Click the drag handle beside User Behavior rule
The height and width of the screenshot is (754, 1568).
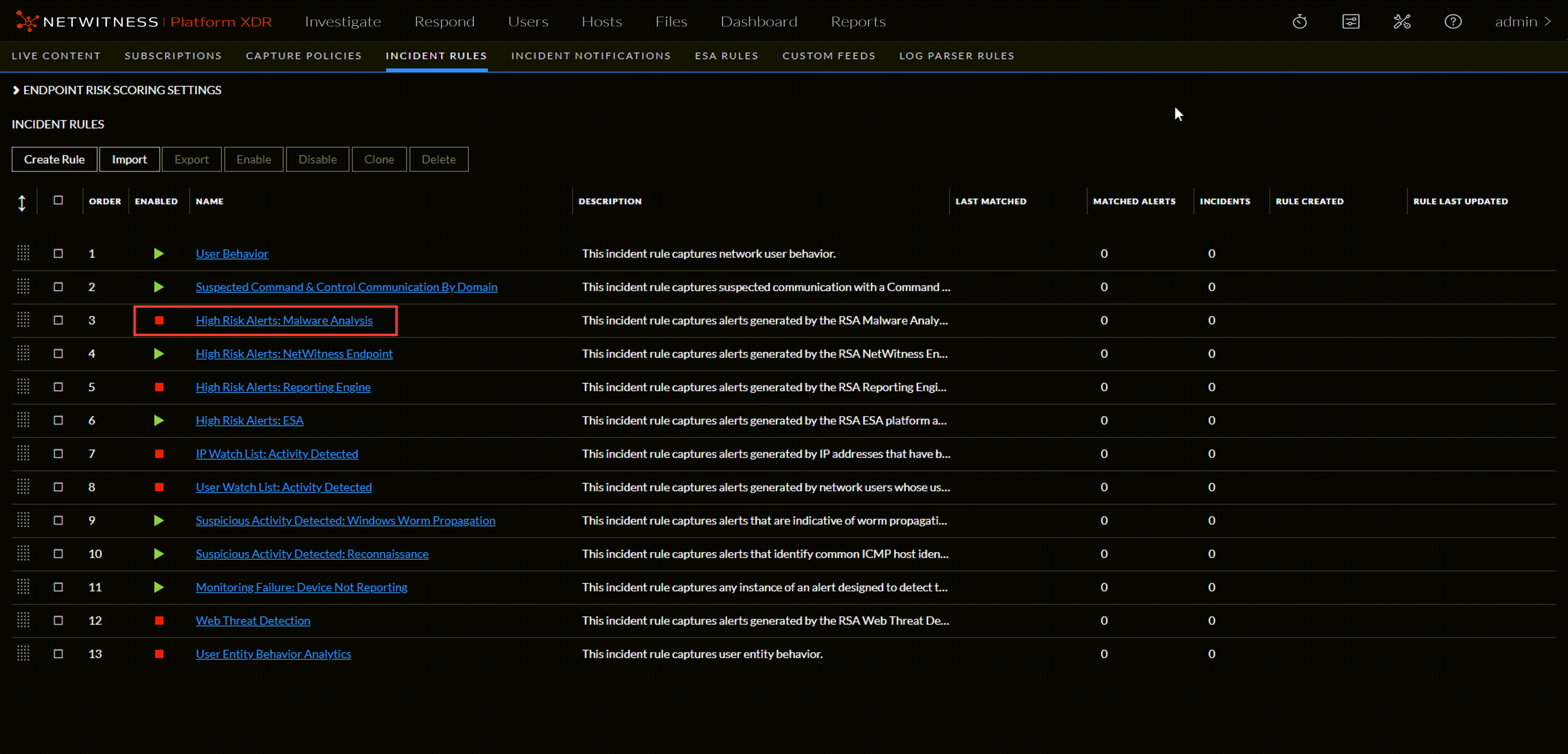(23, 254)
